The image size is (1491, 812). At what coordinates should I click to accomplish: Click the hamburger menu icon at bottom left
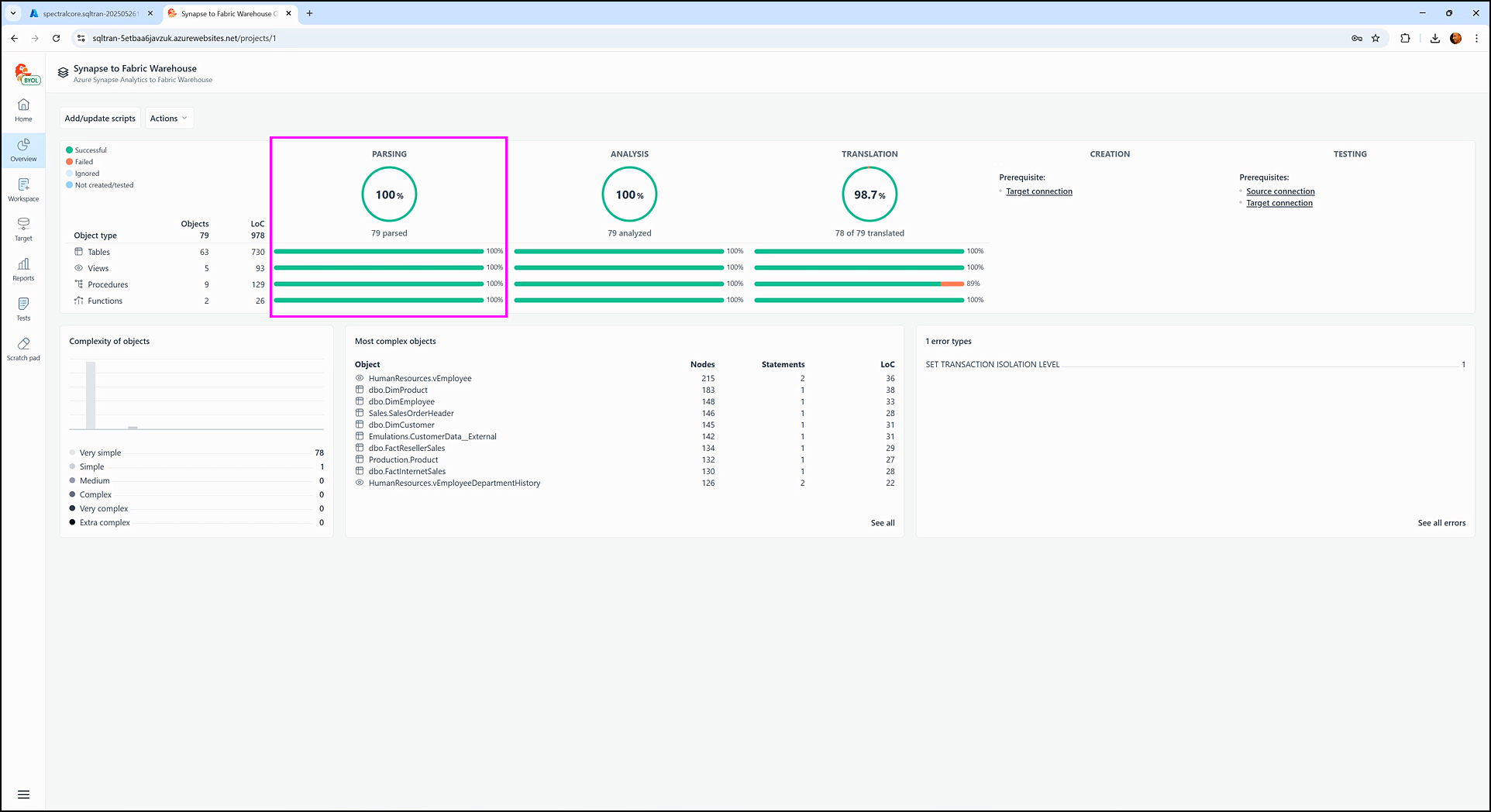point(23,794)
